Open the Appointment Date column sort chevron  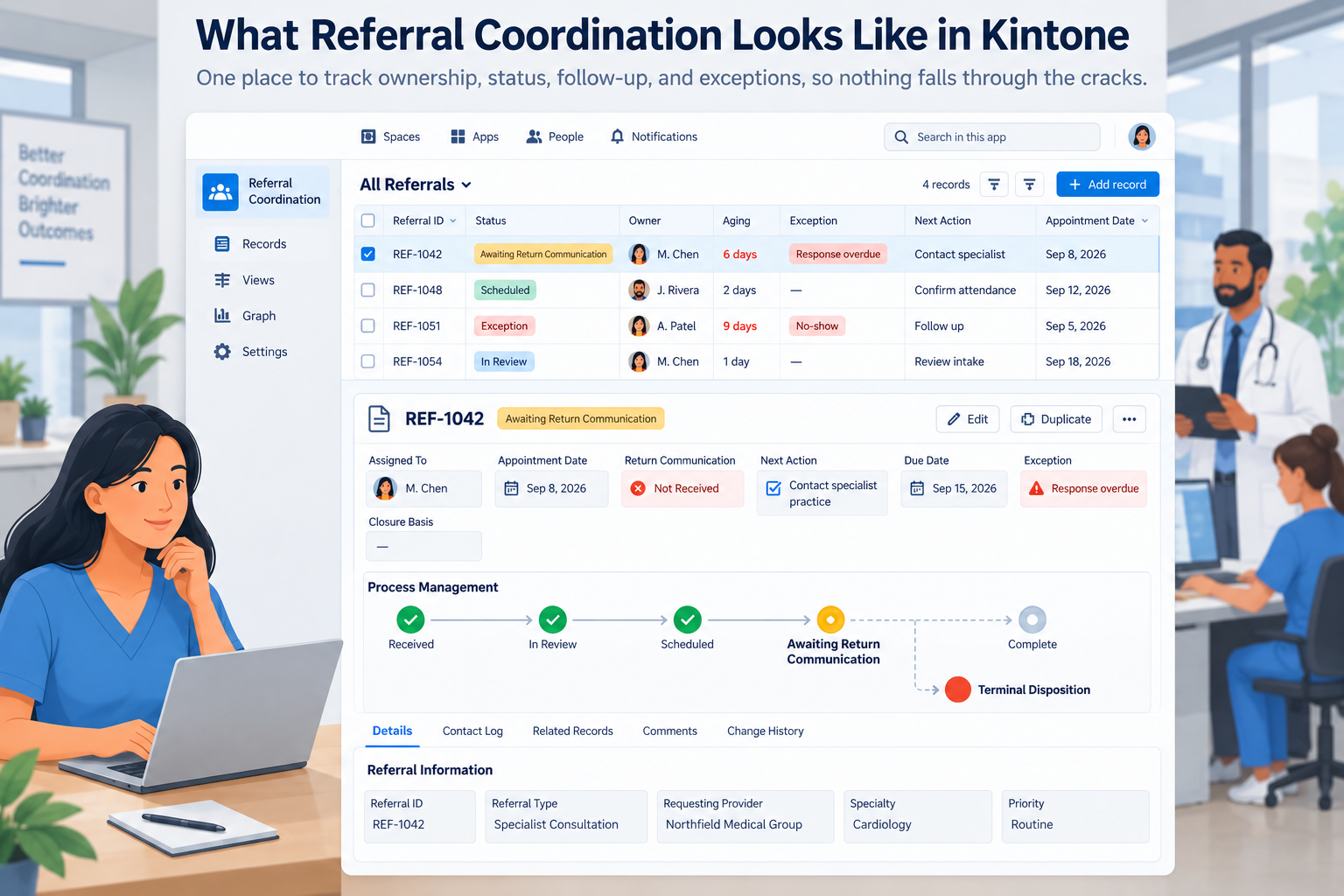[1144, 220]
